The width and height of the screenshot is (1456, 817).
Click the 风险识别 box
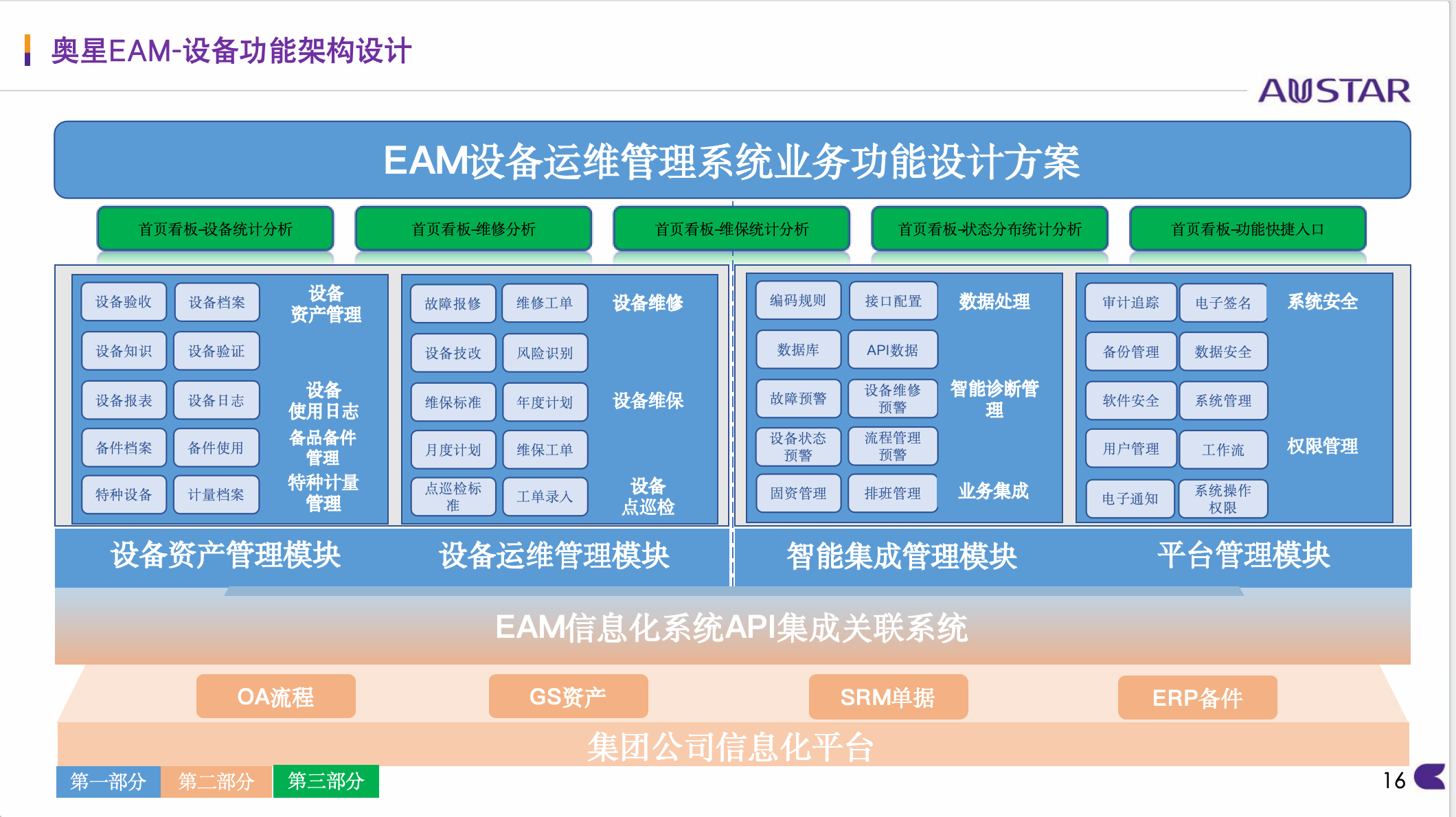545,353
